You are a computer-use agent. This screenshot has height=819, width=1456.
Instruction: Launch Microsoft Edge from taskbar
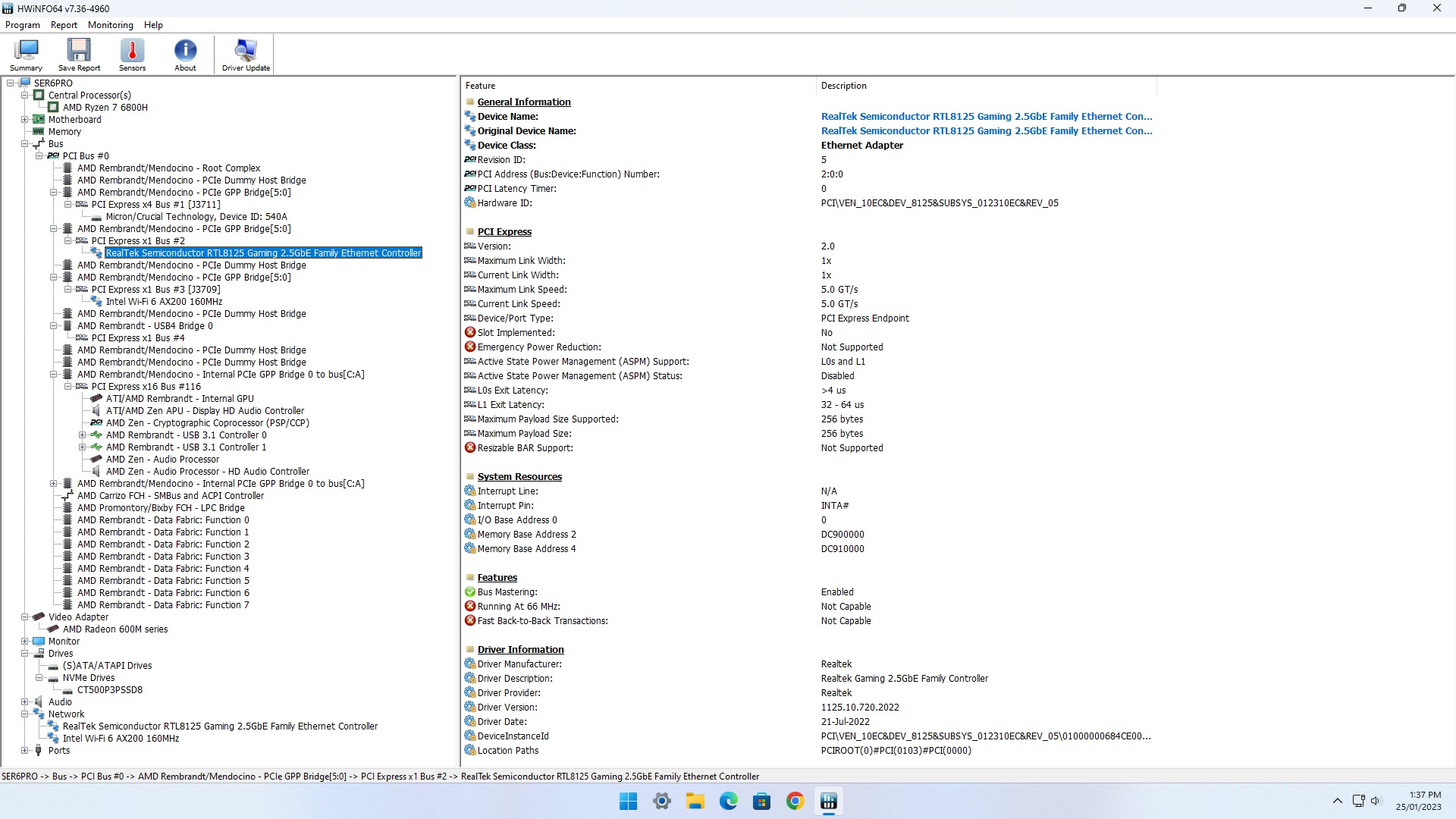(x=729, y=802)
